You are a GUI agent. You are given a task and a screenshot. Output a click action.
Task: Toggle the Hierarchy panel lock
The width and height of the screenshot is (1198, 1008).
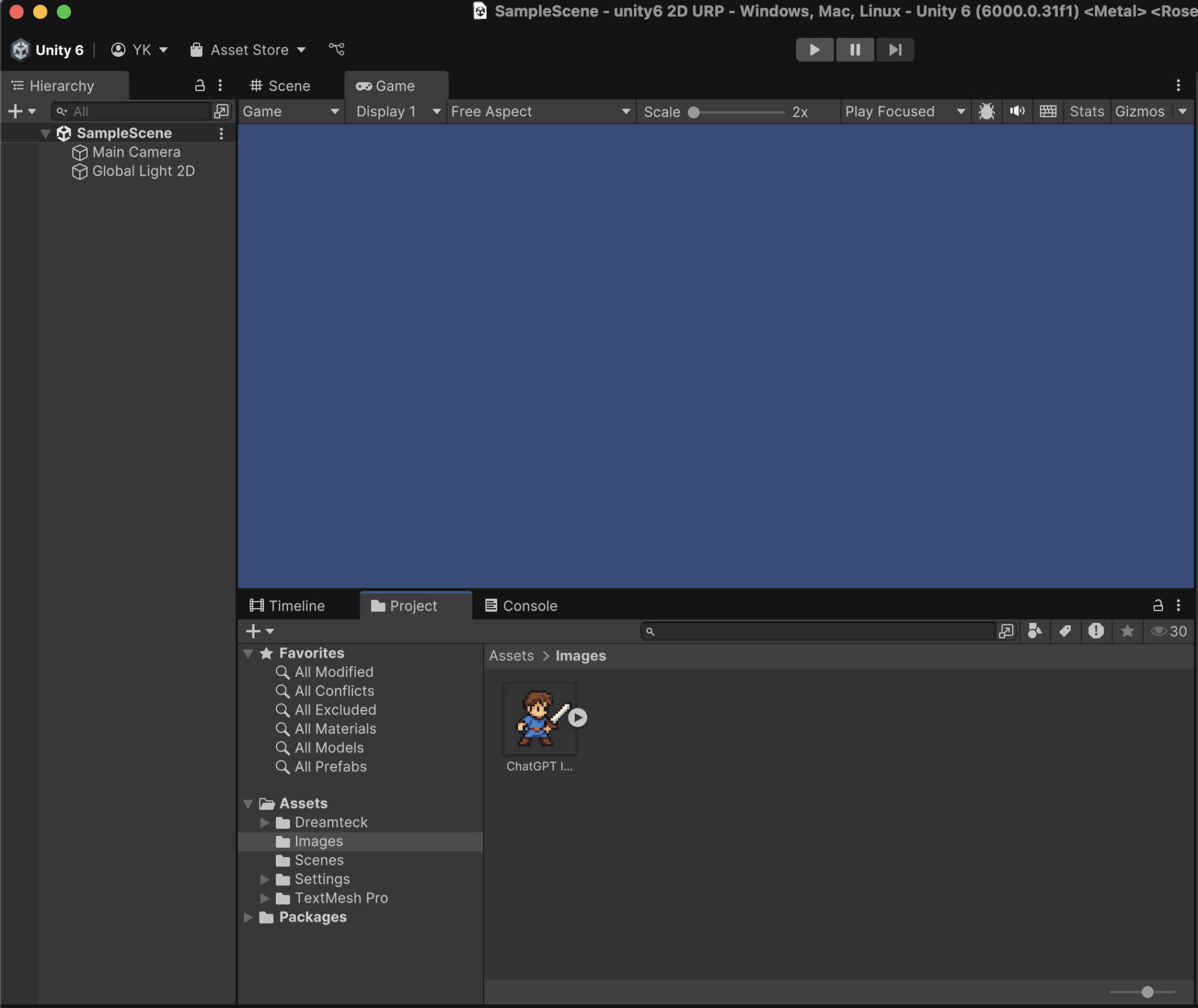200,85
